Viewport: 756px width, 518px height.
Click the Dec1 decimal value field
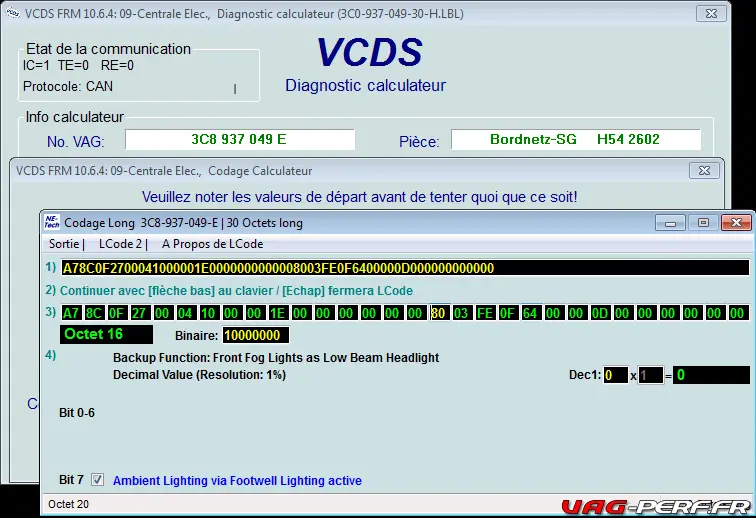click(616, 375)
